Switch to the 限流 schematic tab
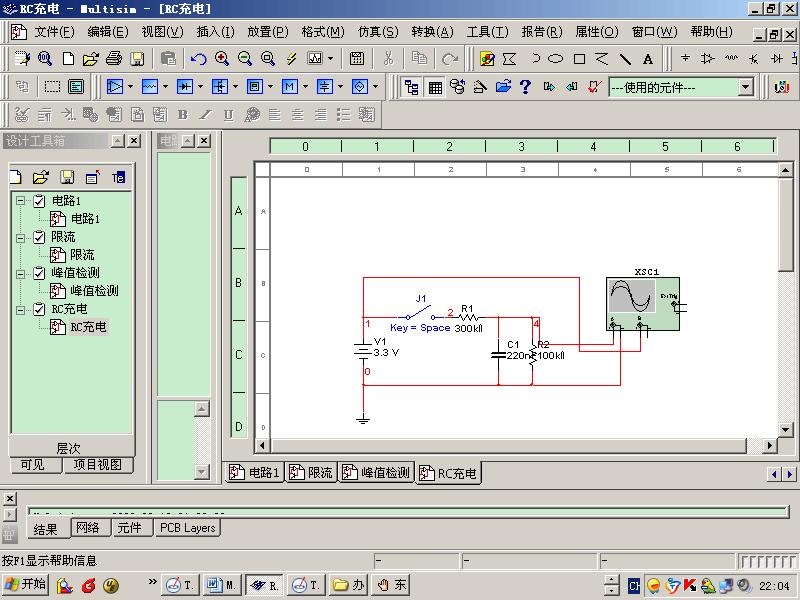The width and height of the screenshot is (800, 600). click(311, 472)
